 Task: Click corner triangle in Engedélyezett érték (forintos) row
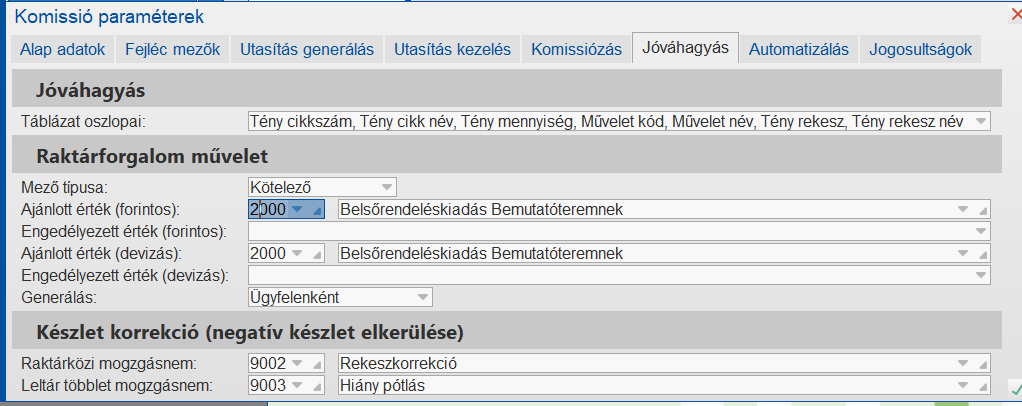(983, 232)
